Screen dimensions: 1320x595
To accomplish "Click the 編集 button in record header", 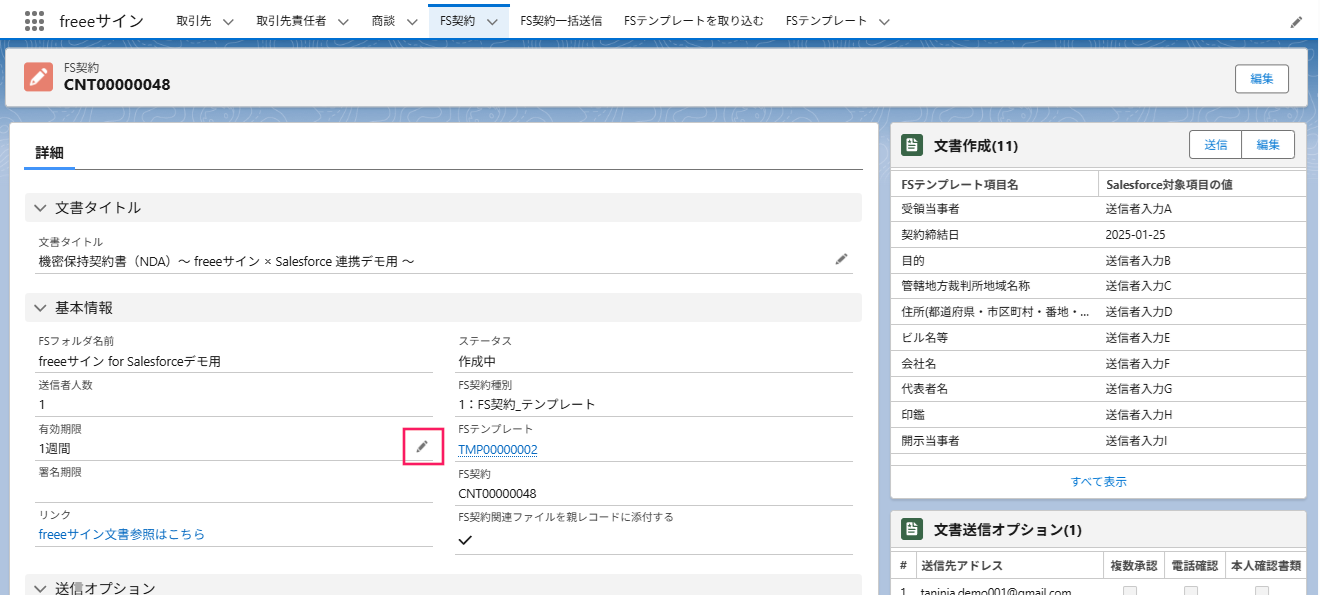I will (1261, 79).
